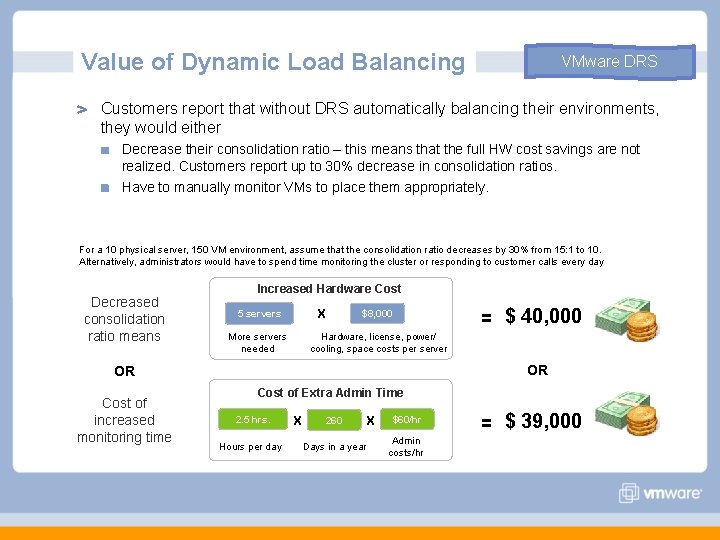The image size is (720, 540).
Task: Click the VMware DRS box
Action: [x=610, y=61]
